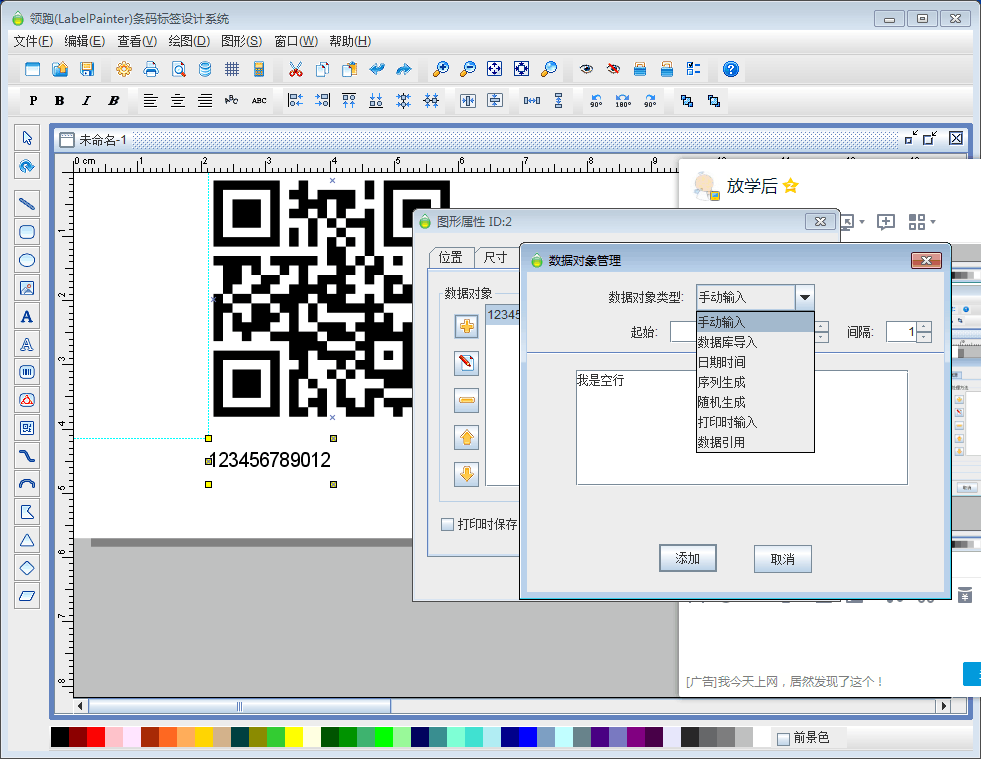Toggle bold B text formatting
This screenshot has height=759, width=981.
59,100
